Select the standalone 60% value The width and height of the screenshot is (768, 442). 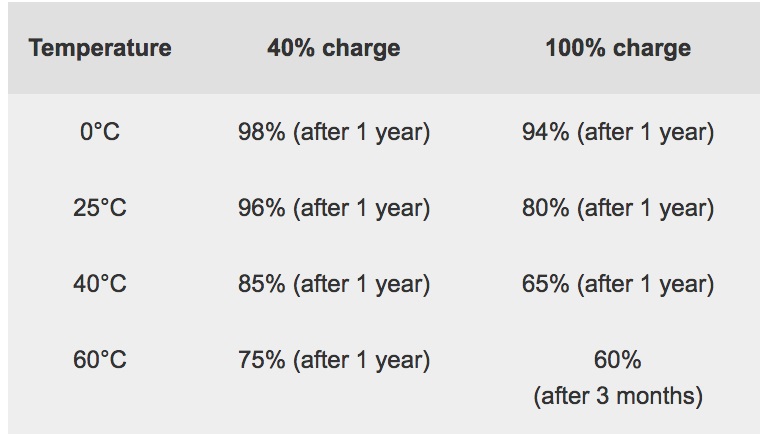pyautogui.click(x=618, y=360)
